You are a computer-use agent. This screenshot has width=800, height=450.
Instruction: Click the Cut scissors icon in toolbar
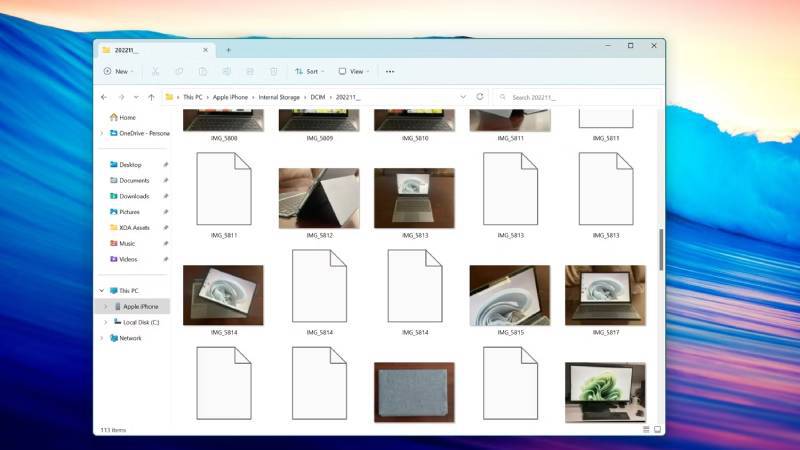[x=155, y=72]
